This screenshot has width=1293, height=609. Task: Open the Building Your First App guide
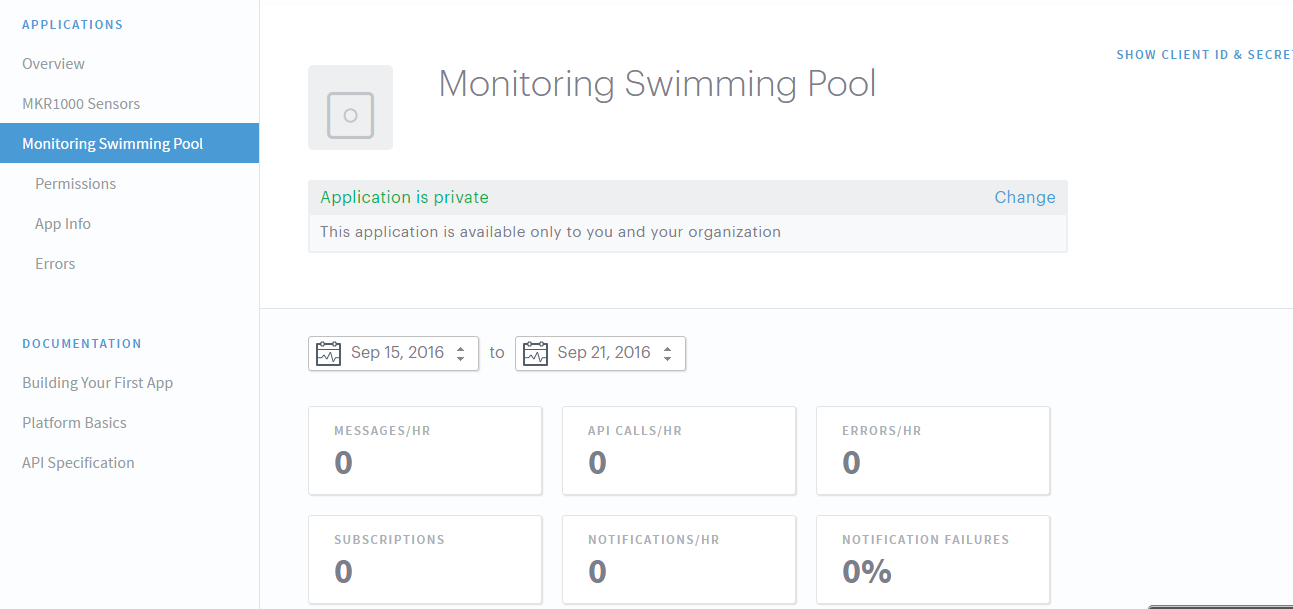click(97, 382)
